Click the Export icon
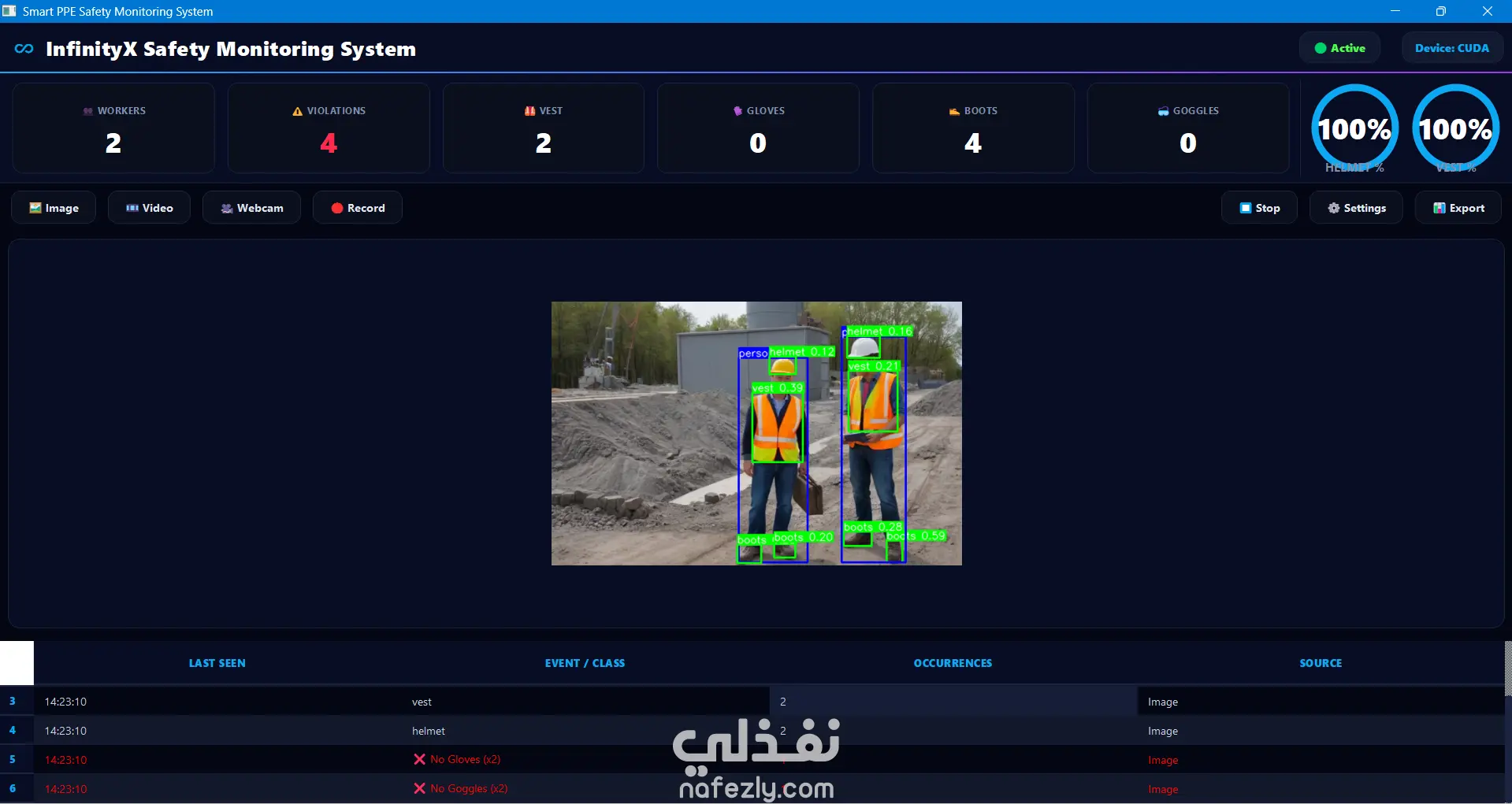Screen dimensions: 1512x804 click(x=1440, y=208)
